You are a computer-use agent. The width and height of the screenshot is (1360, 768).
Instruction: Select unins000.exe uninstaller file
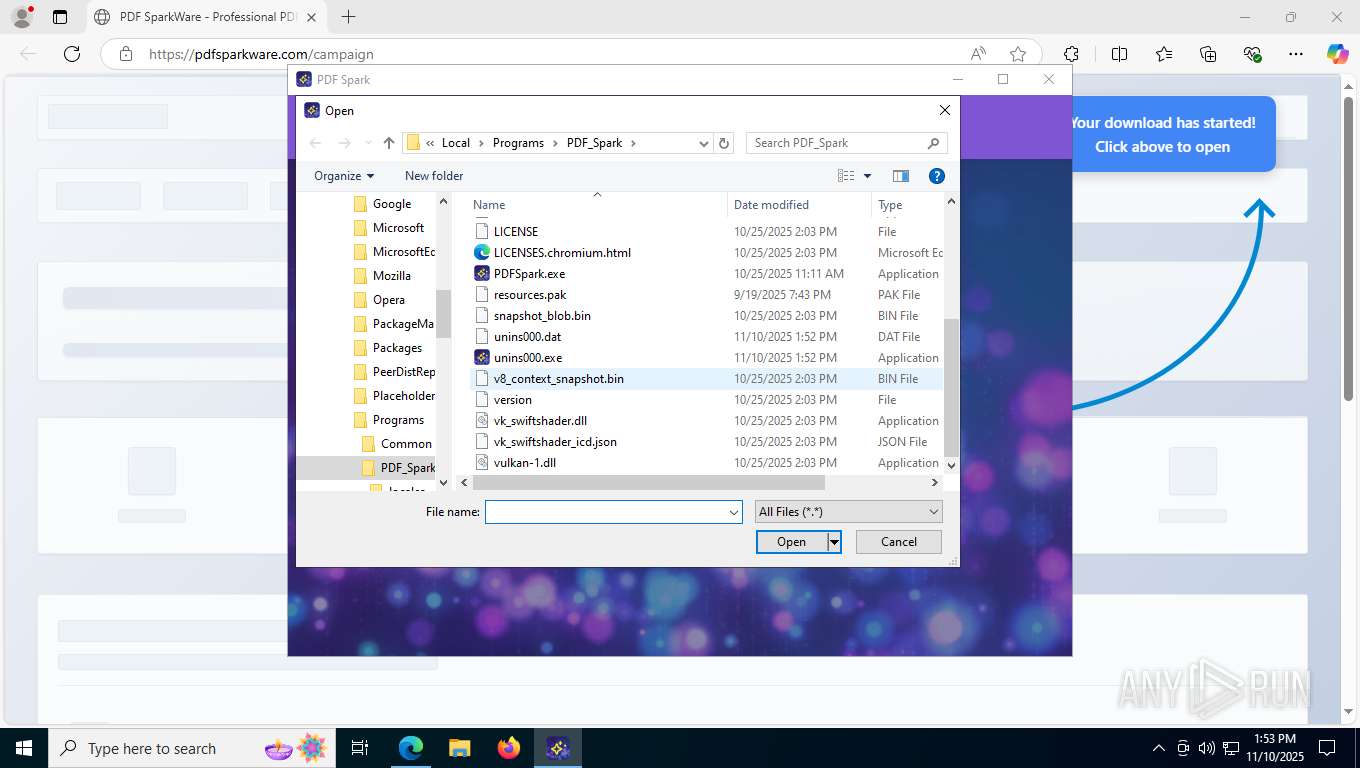point(528,357)
